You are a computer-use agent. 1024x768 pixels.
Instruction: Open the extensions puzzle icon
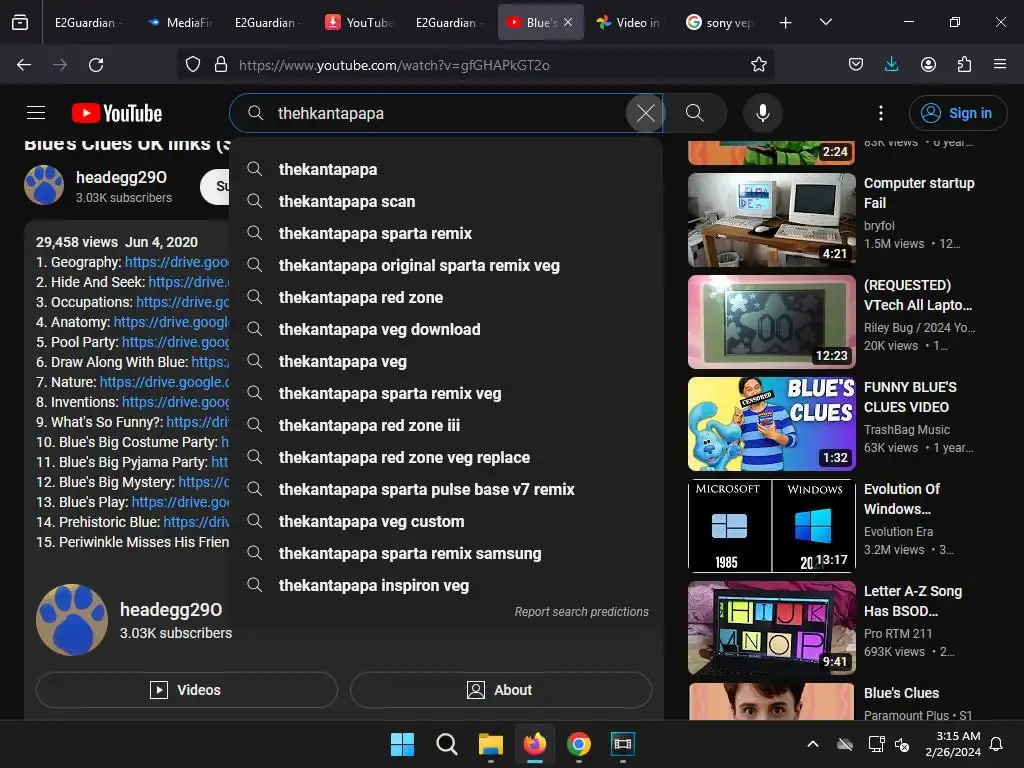[964, 65]
